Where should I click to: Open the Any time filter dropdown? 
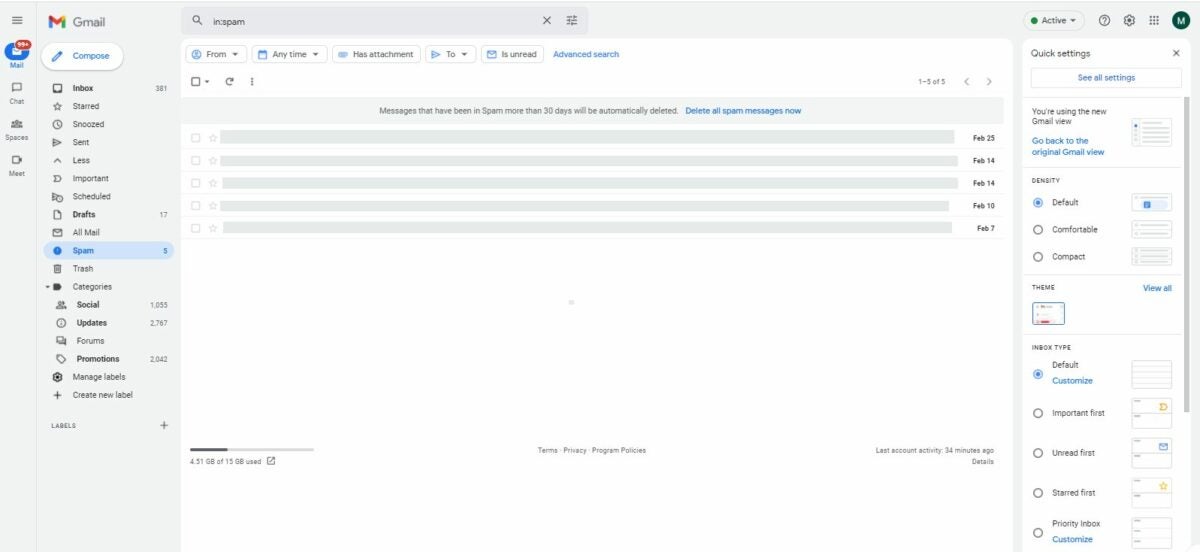(290, 54)
